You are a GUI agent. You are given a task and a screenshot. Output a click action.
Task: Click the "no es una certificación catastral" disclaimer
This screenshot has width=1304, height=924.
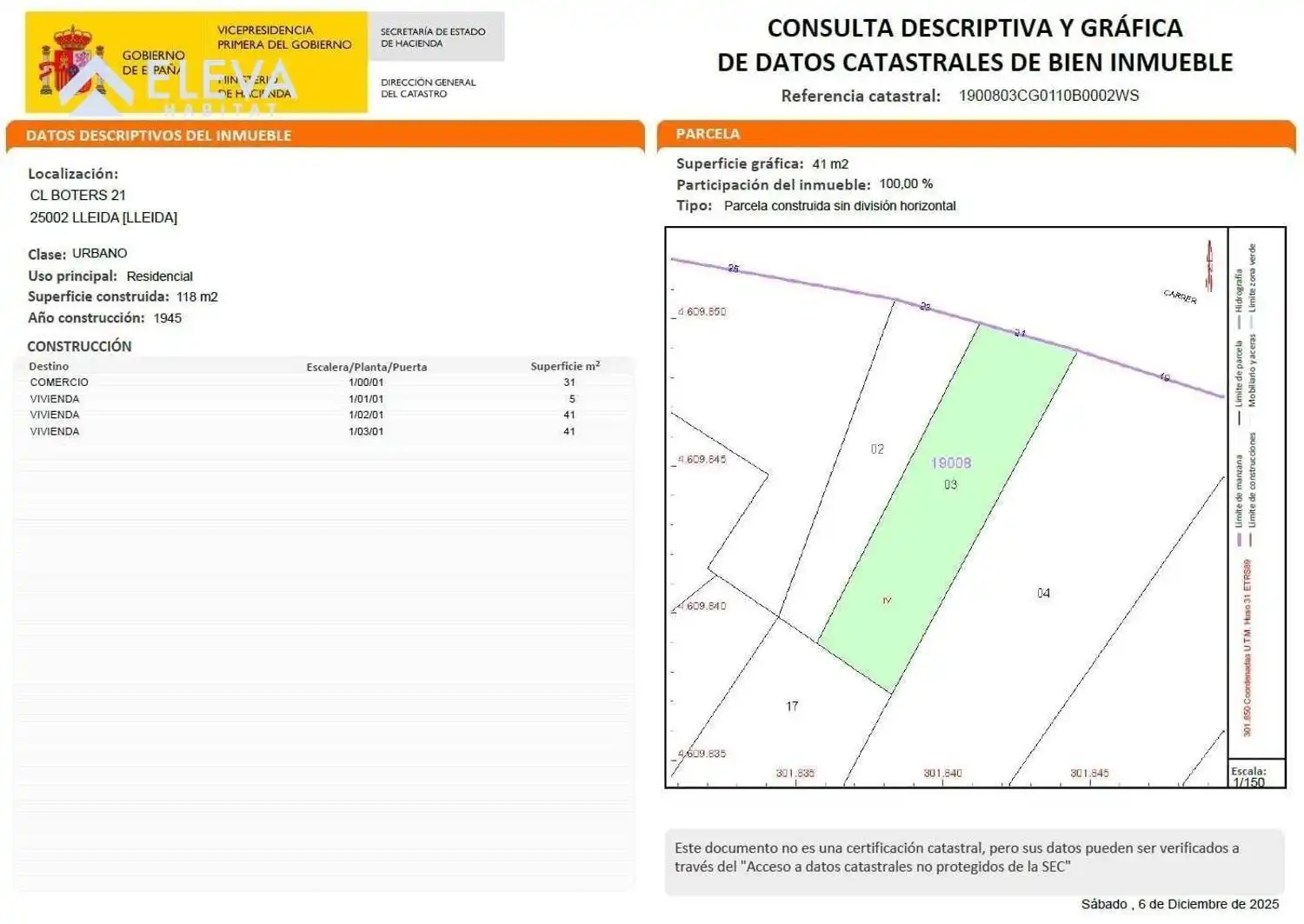point(957,857)
